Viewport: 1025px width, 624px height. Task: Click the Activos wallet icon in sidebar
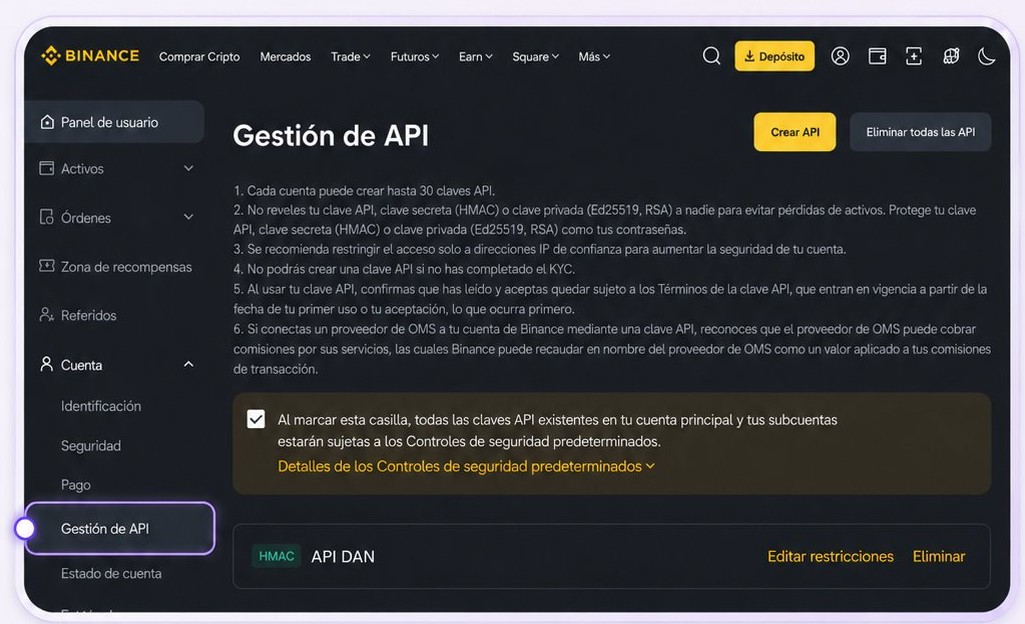46,168
